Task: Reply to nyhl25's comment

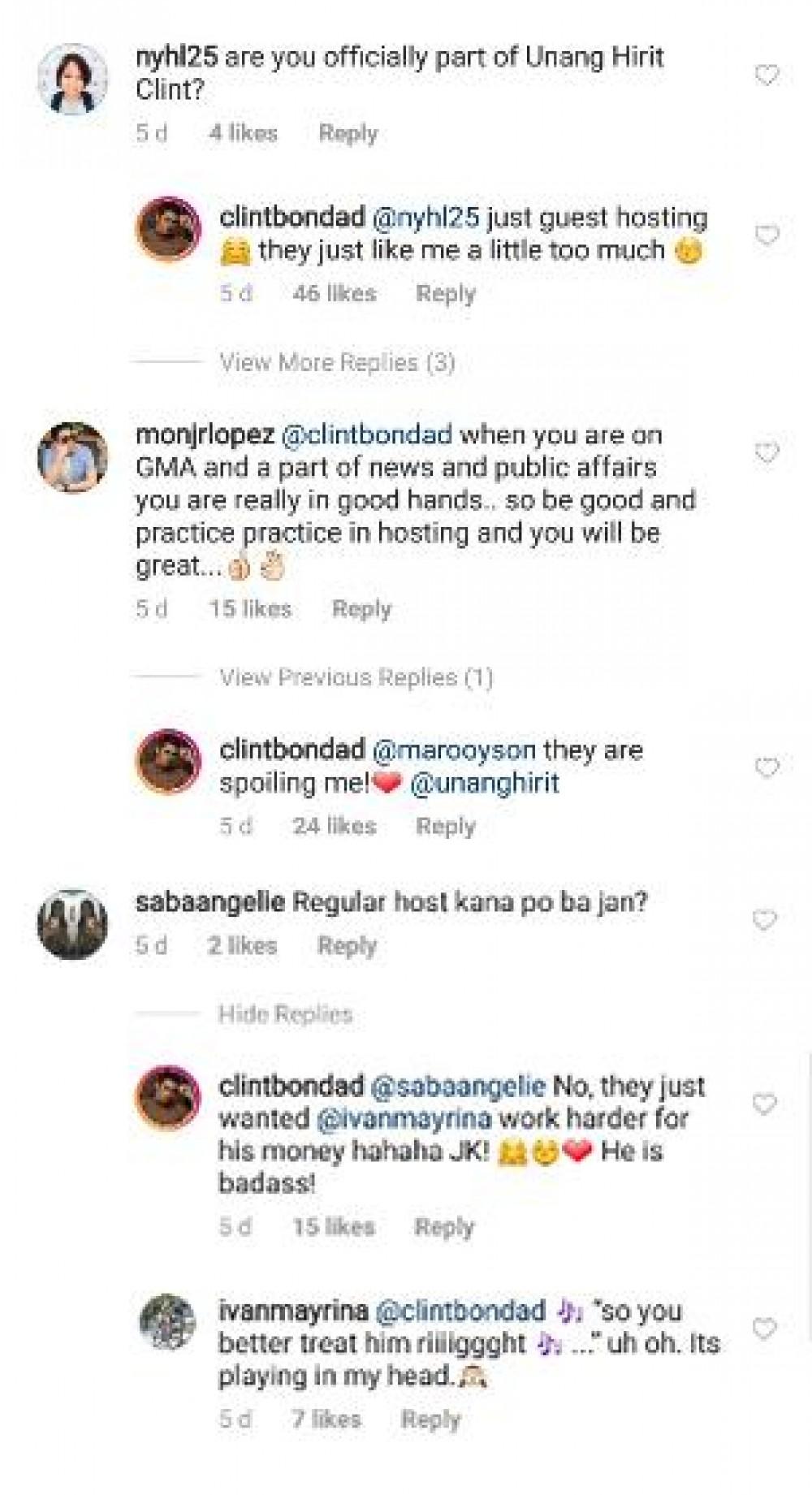Action: [x=348, y=133]
